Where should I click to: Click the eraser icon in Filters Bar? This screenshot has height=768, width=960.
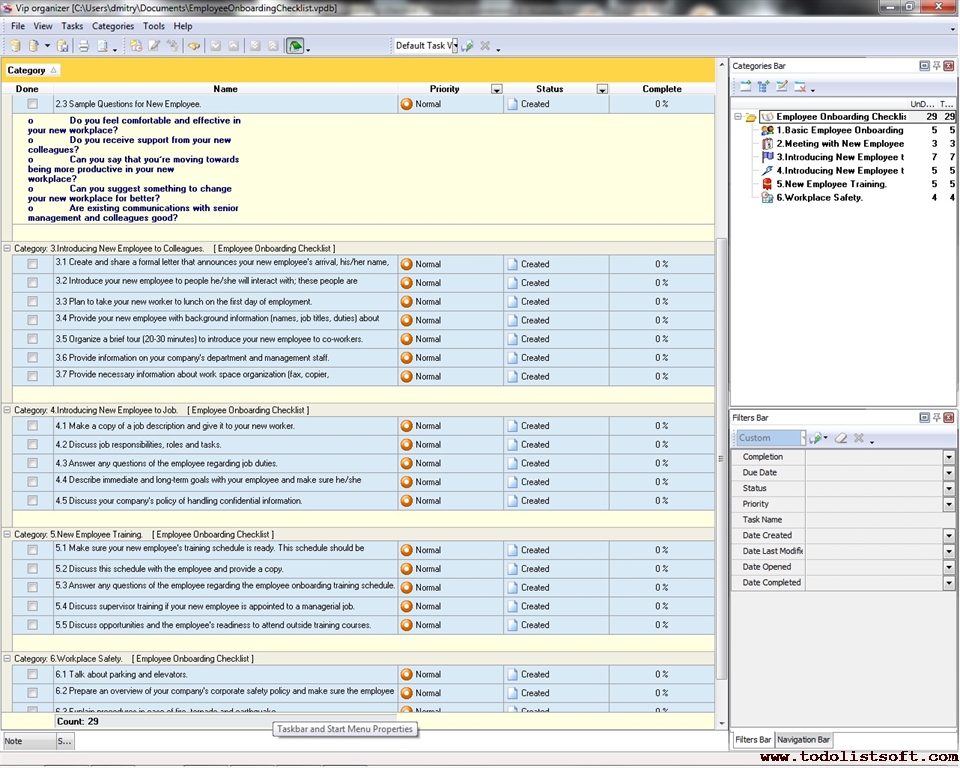coord(841,438)
